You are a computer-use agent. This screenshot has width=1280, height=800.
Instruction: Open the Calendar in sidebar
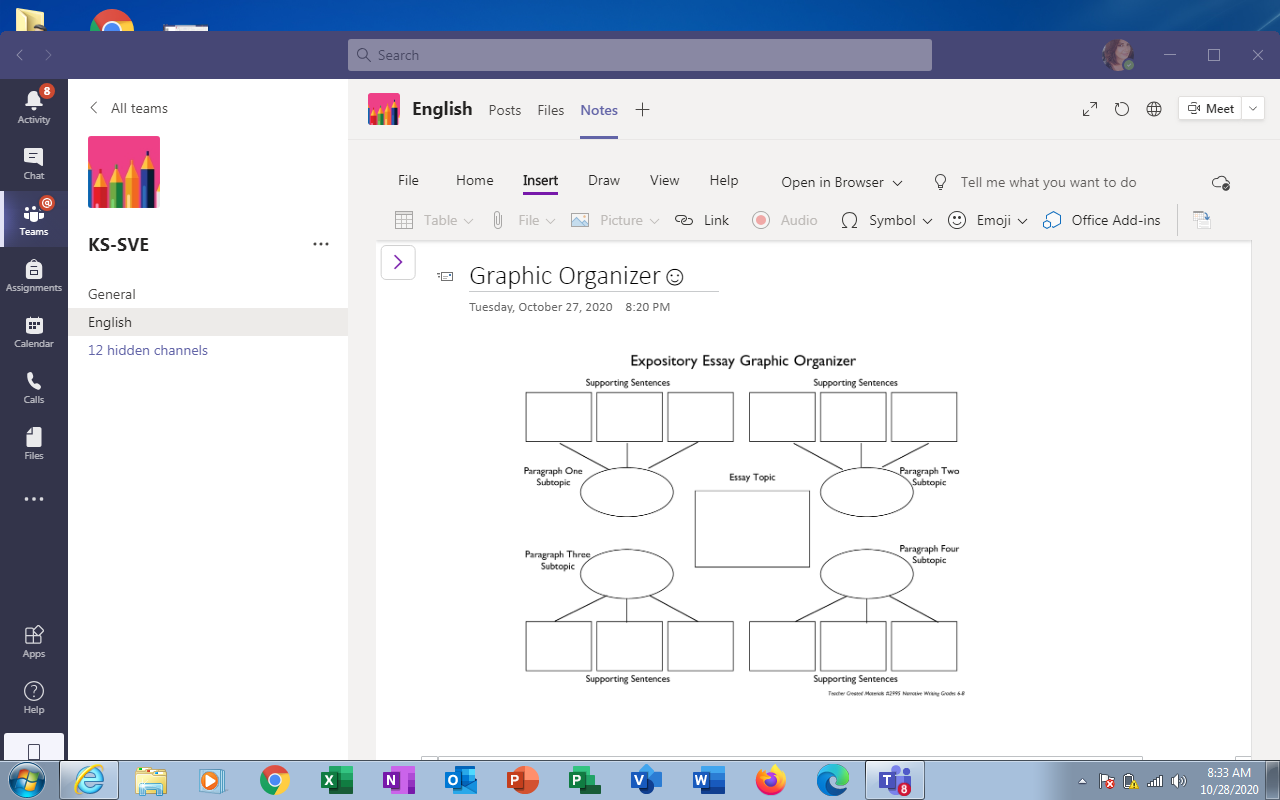tap(34, 331)
